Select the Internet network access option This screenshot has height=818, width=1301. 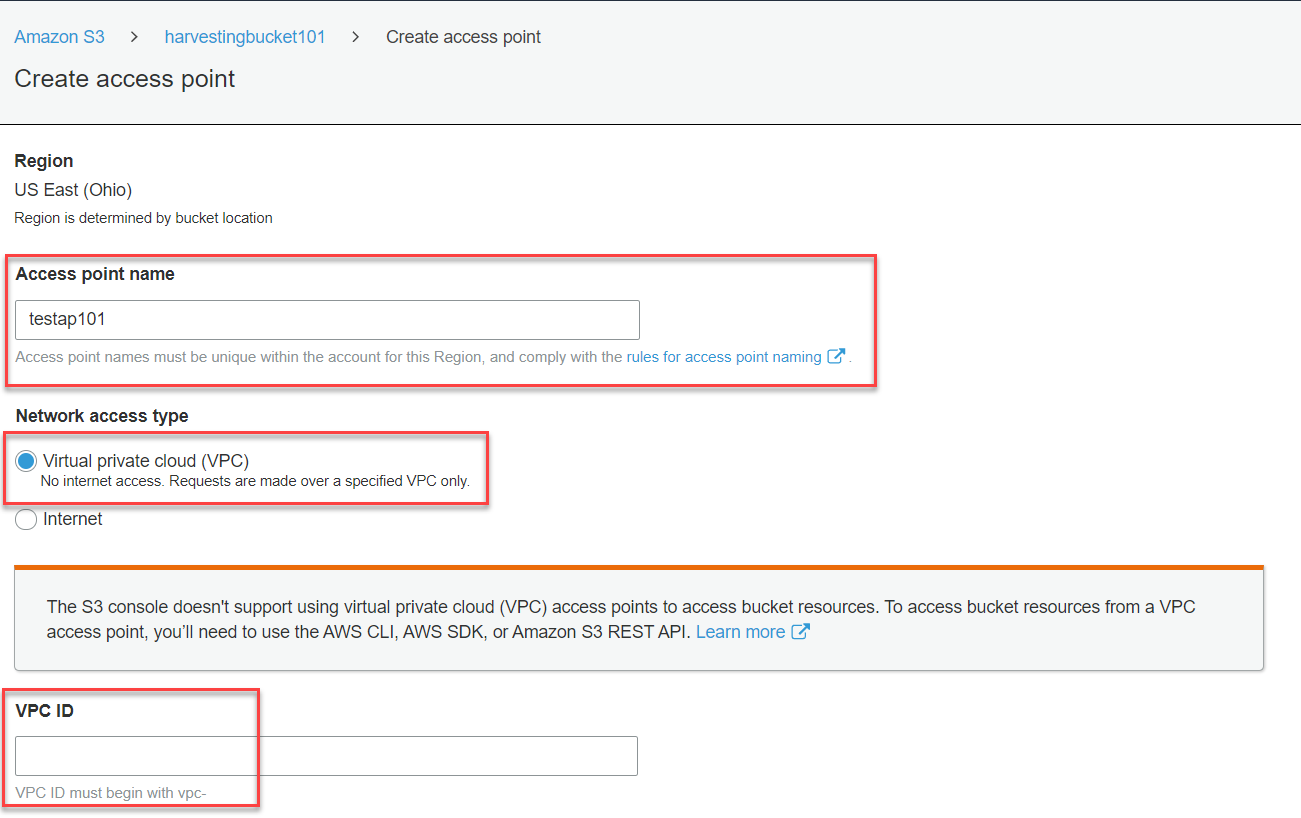[x=27, y=520]
